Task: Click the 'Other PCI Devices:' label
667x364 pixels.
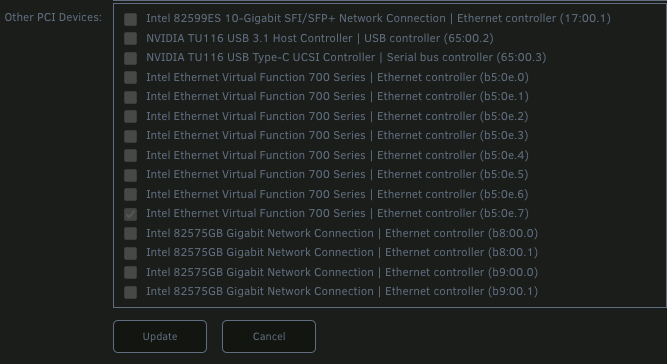Action: tap(53, 17)
